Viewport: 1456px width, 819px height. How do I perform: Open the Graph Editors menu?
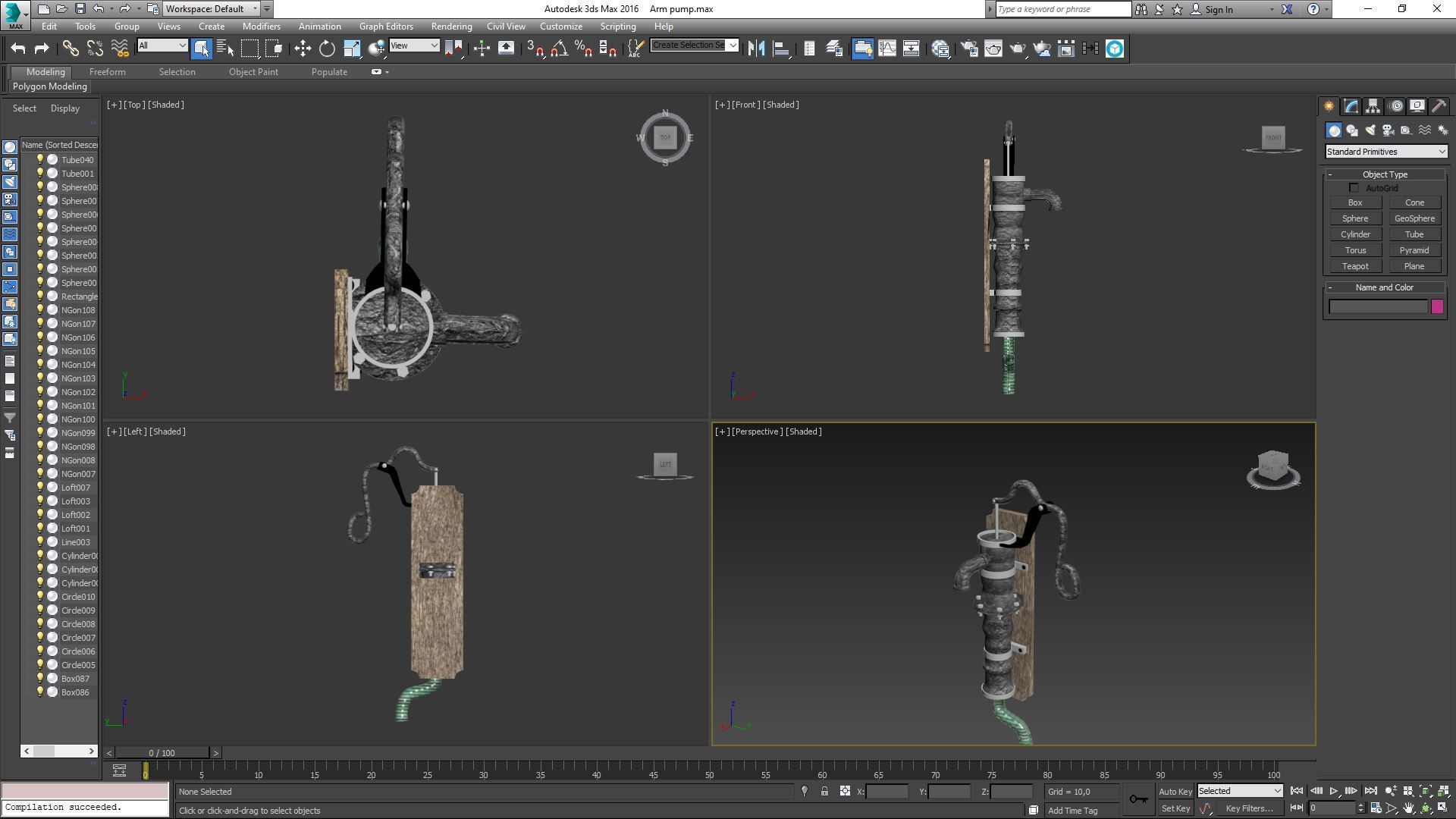point(386,26)
